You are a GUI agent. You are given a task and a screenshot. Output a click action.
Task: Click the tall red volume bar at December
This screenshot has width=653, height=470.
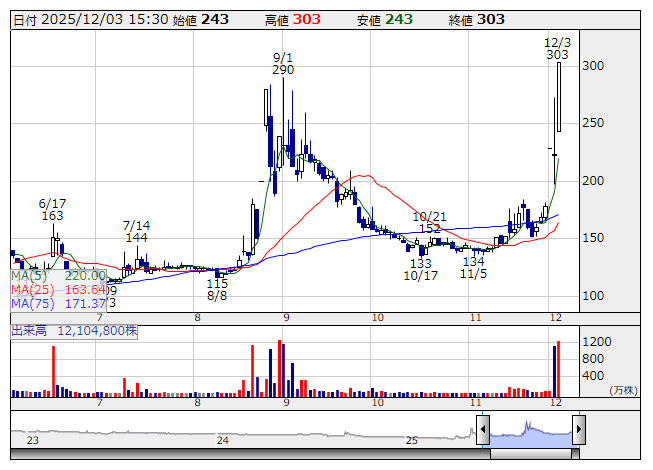pos(559,368)
